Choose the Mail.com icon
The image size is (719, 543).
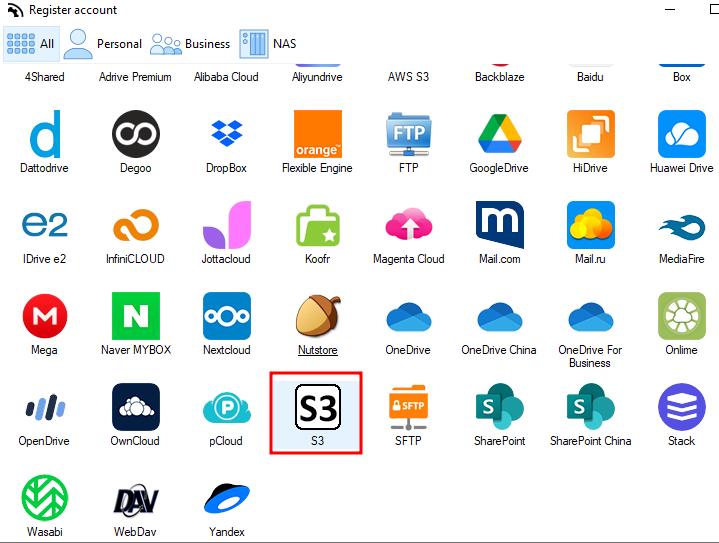coord(499,225)
